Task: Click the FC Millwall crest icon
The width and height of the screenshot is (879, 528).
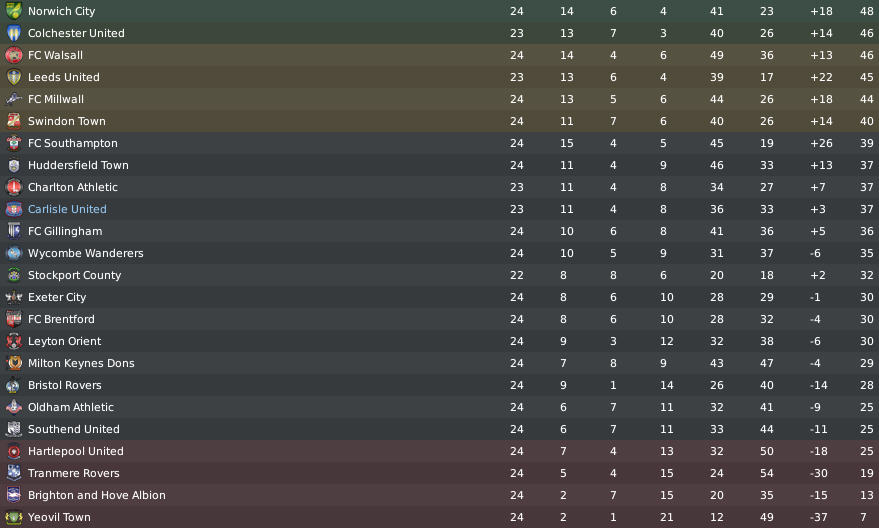Action: (x=13, y=99)
